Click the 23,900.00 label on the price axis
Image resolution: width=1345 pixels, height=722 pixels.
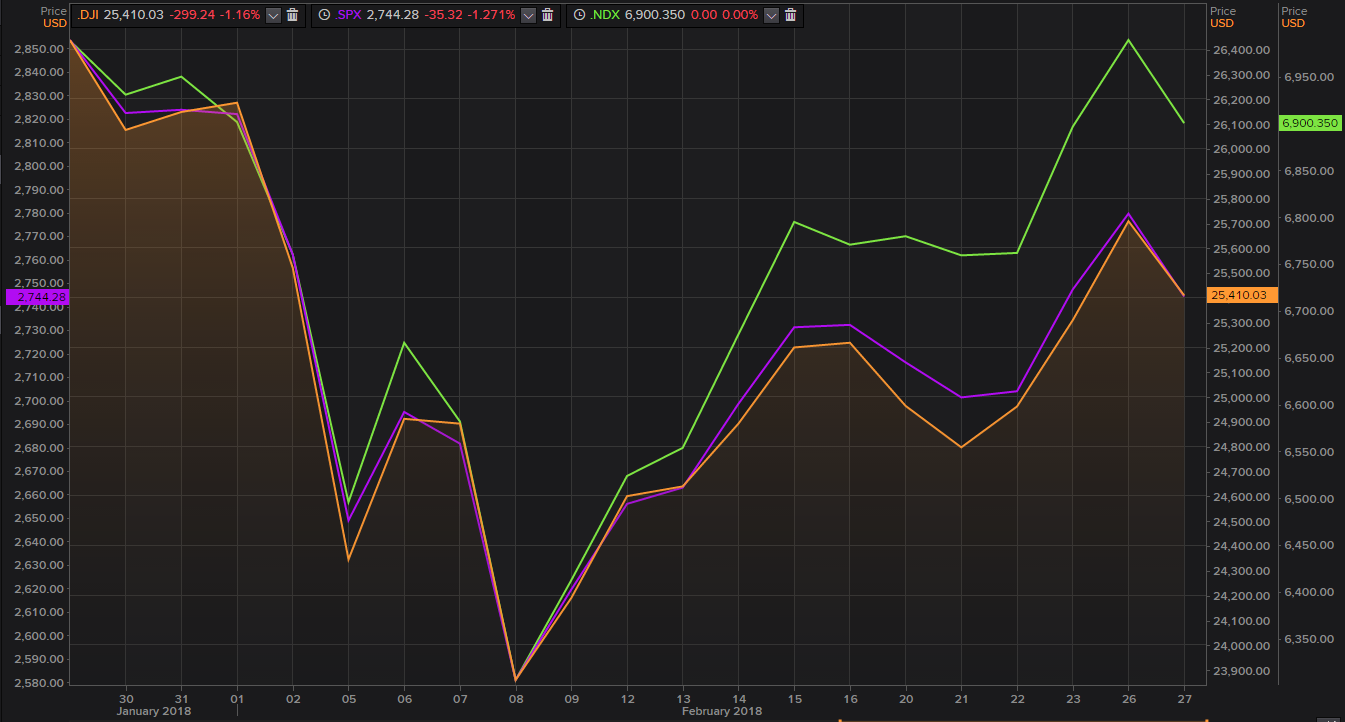(1240, 671)
